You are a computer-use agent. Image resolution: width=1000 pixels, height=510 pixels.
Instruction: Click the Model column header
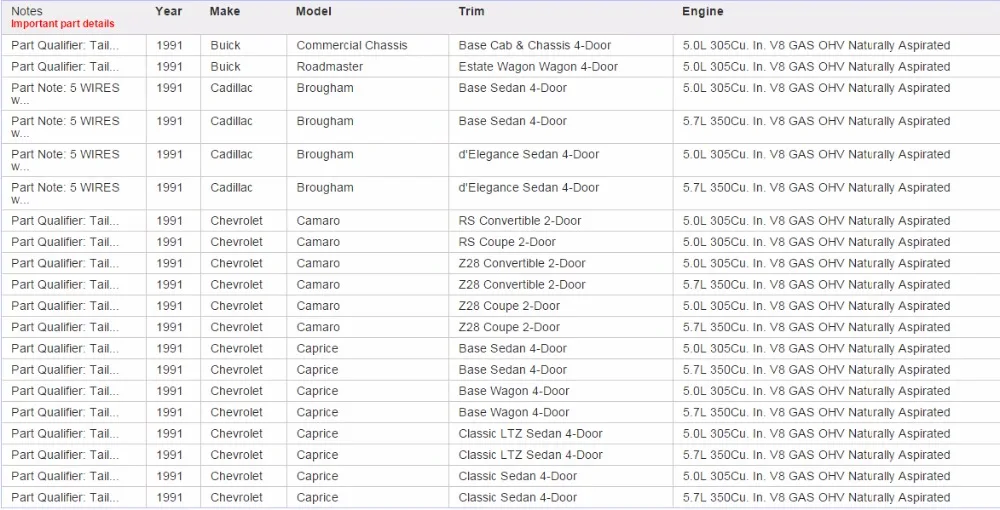313,11
